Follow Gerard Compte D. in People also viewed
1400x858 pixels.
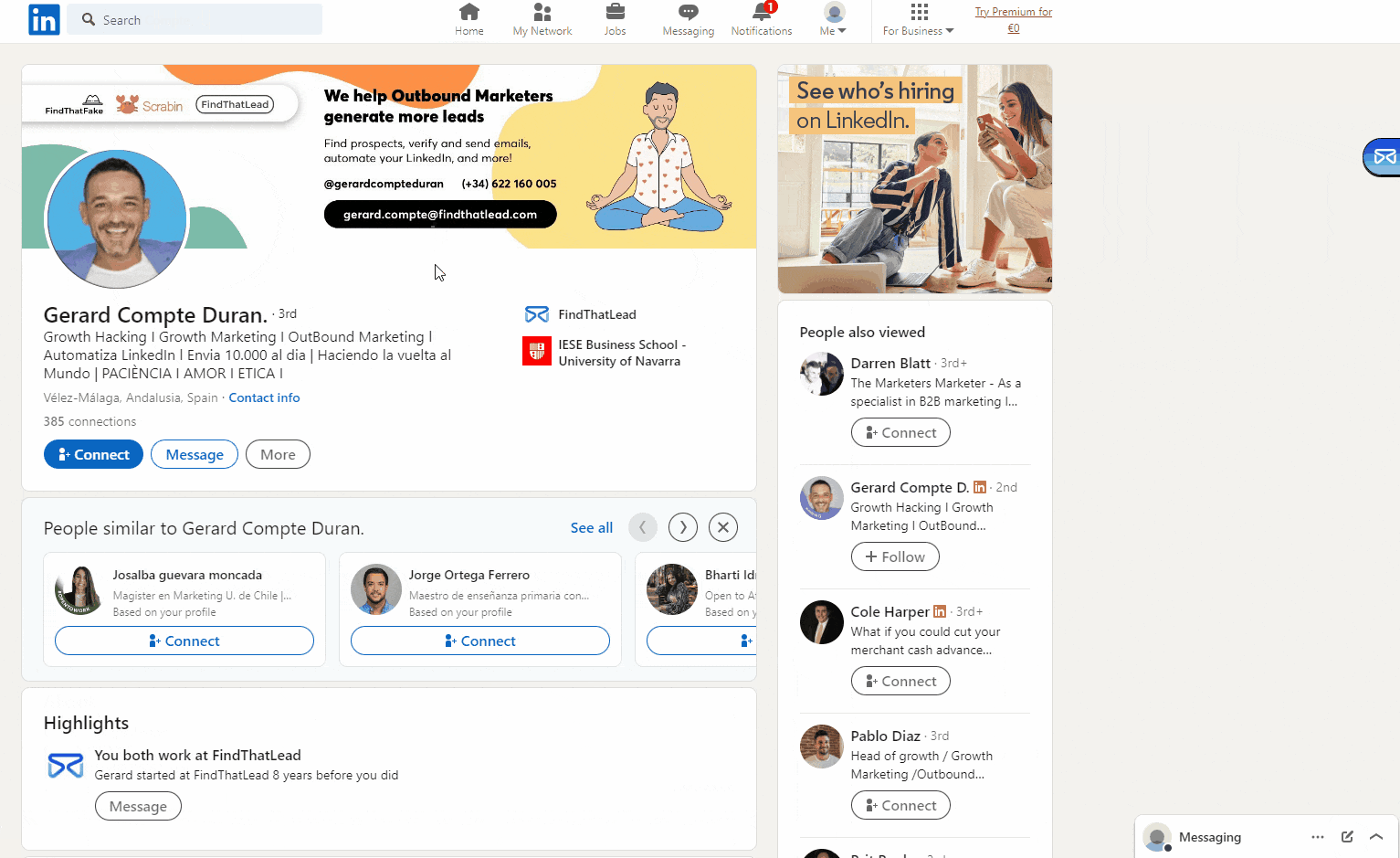895,556
